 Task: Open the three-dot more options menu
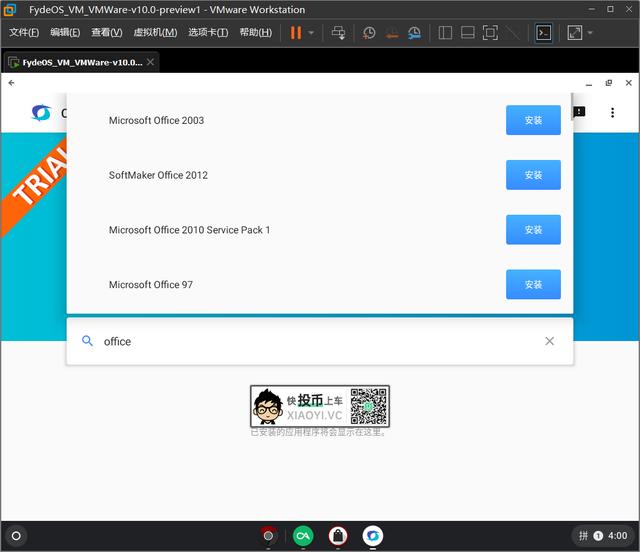pos(613,113)
